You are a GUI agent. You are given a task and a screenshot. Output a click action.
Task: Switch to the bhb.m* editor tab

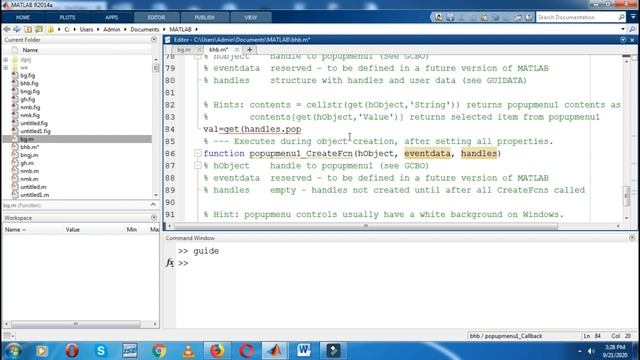point(218,49)
